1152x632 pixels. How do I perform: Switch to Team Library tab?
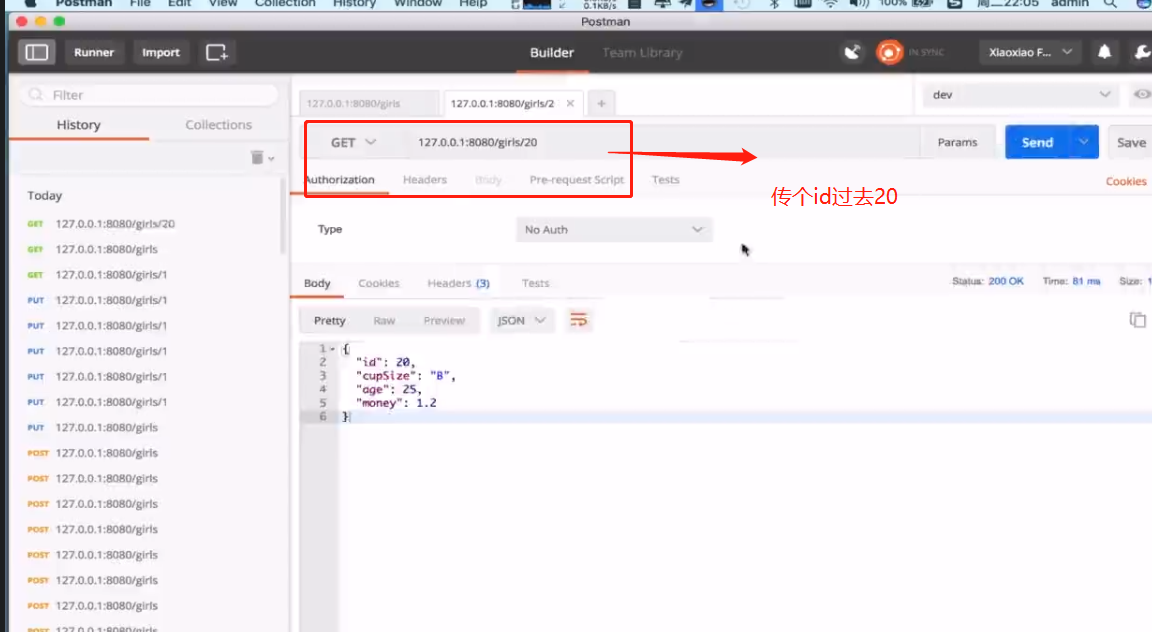[642, 53]
